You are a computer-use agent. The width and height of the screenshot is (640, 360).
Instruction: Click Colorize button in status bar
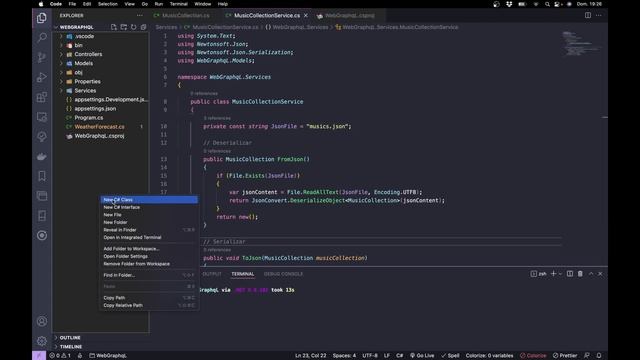tap(533, 356)
